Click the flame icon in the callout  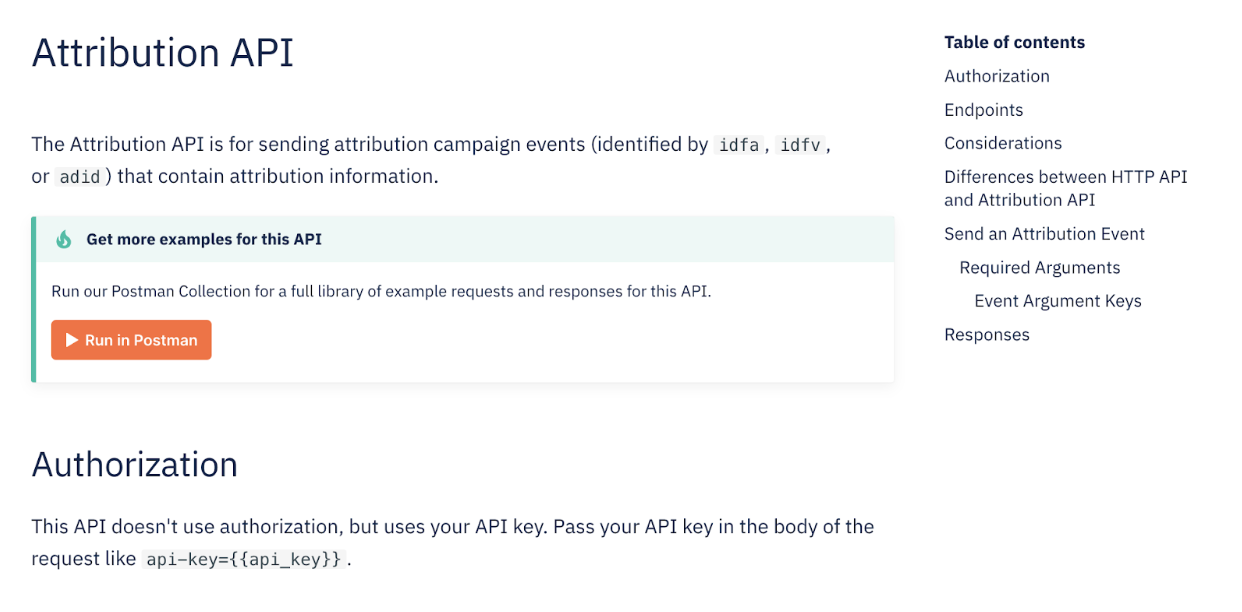click(64, 239)
